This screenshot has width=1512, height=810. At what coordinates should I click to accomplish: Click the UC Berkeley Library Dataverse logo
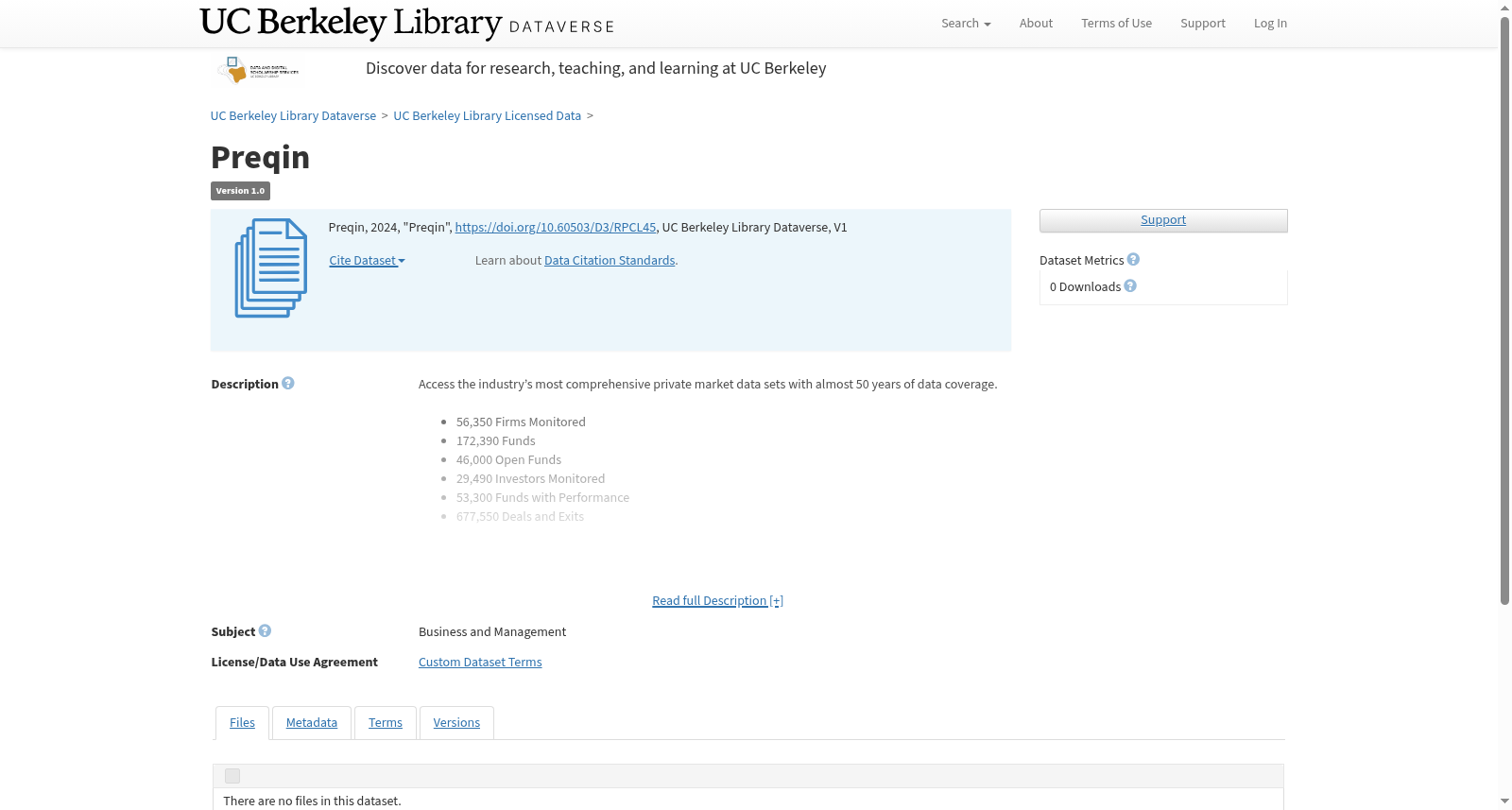pyautogui.click(x=407, y=23)
